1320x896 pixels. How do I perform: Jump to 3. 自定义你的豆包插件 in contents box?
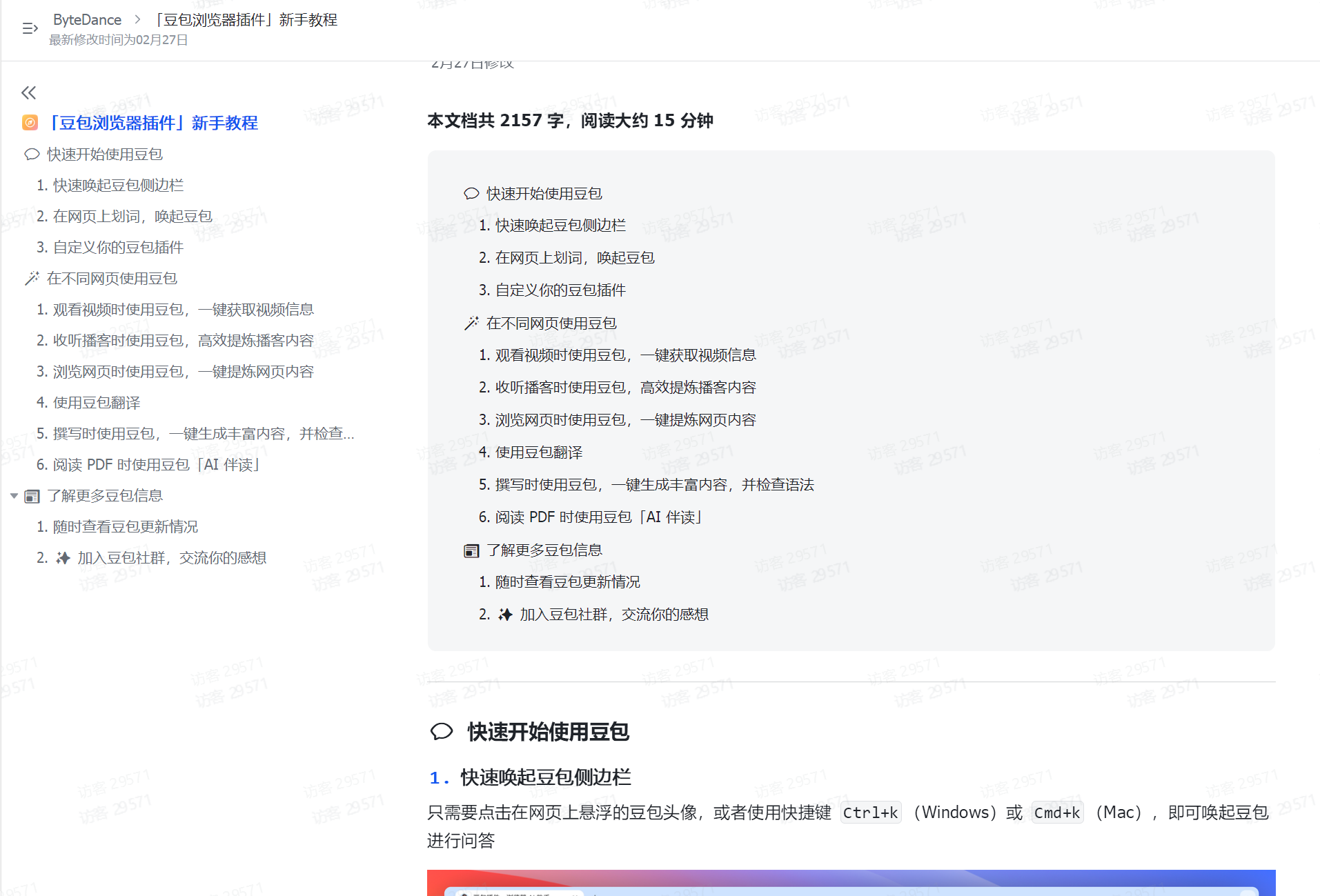553,290
